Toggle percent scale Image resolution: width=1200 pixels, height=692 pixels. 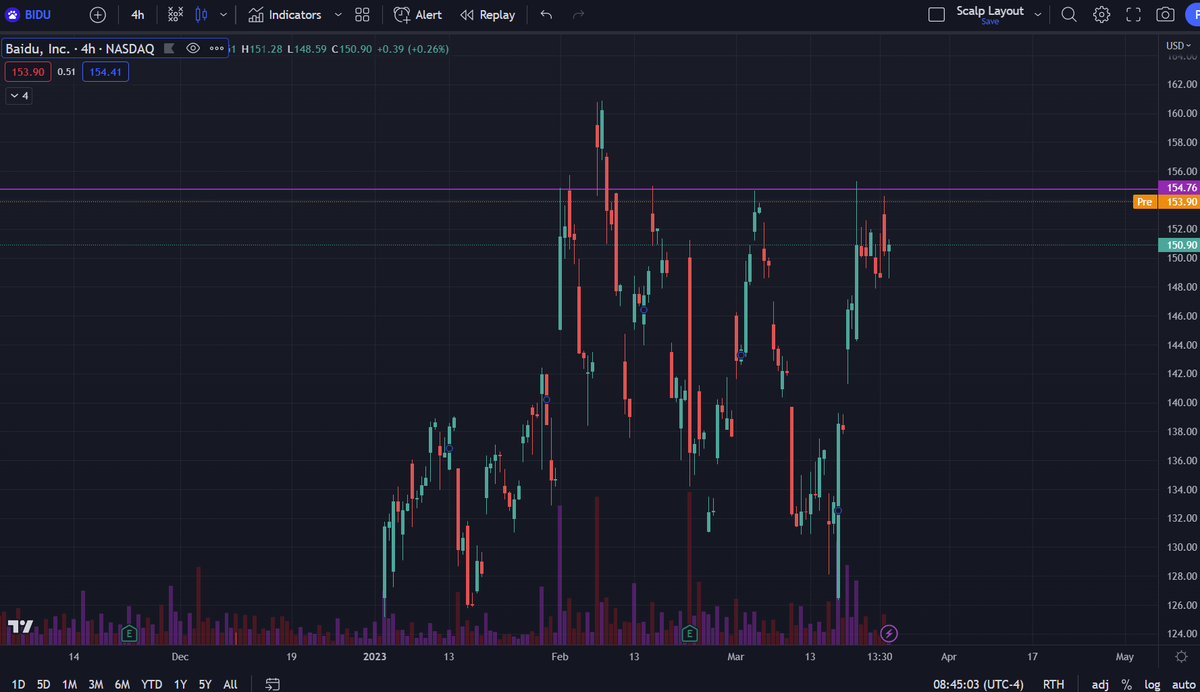[1127, 684]
